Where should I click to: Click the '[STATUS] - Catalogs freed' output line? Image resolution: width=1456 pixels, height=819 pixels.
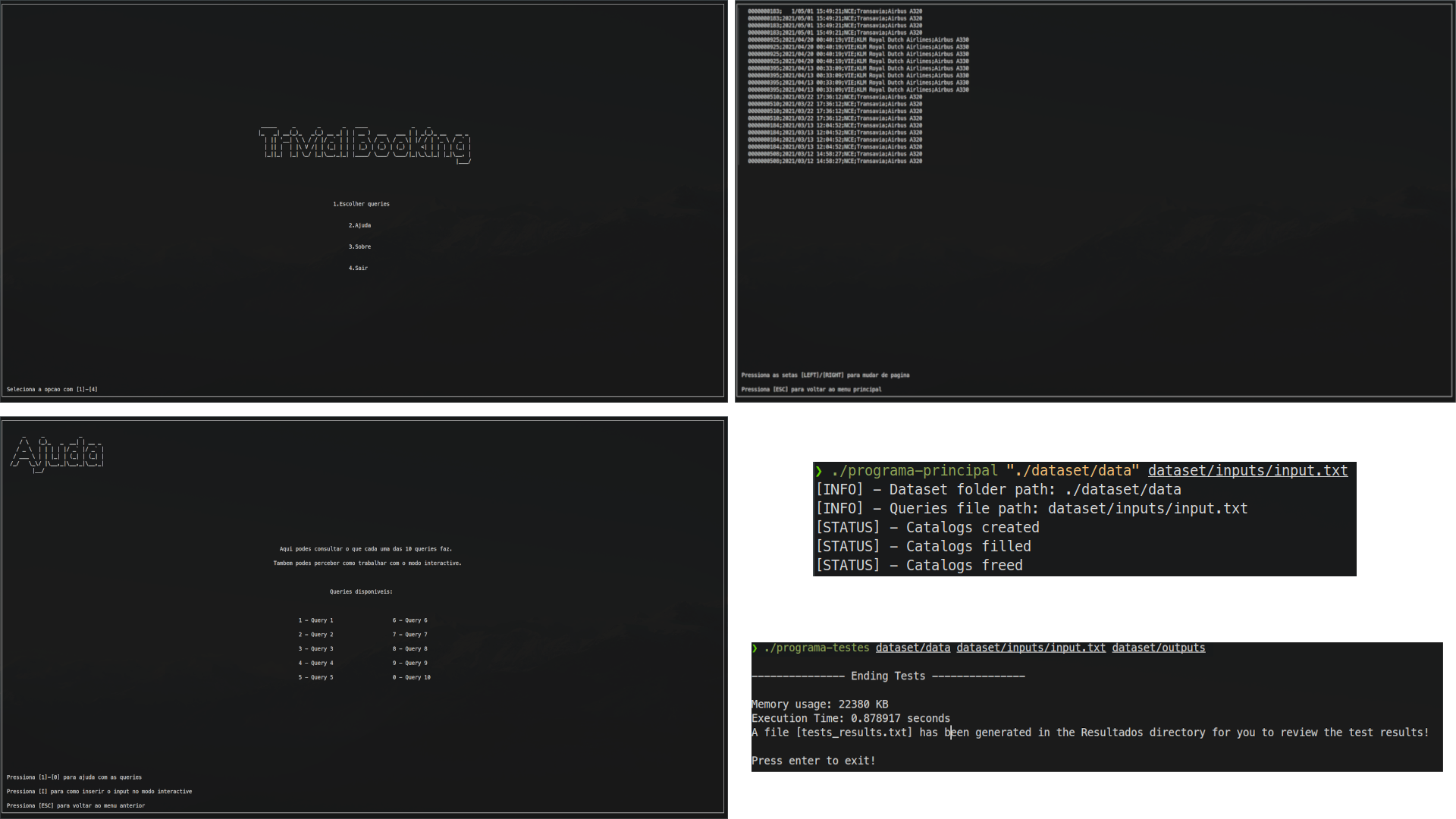[x=918, y=566]
